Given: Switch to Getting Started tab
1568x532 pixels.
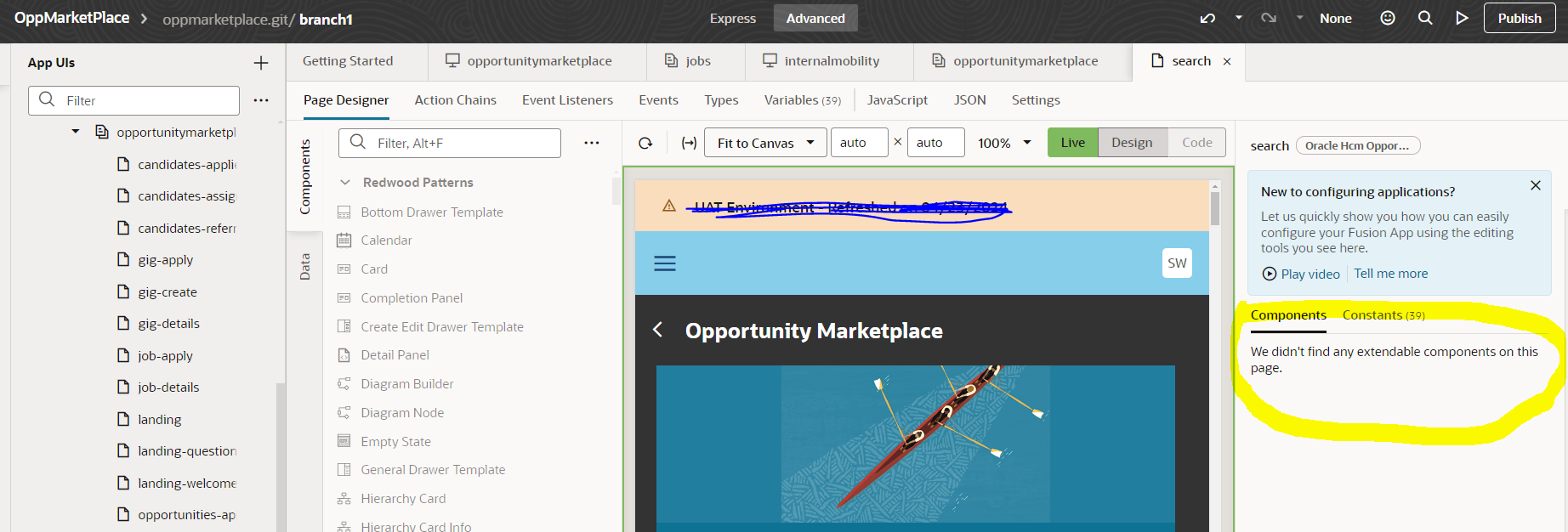Looking at the screenshot, I should point(348,61).
